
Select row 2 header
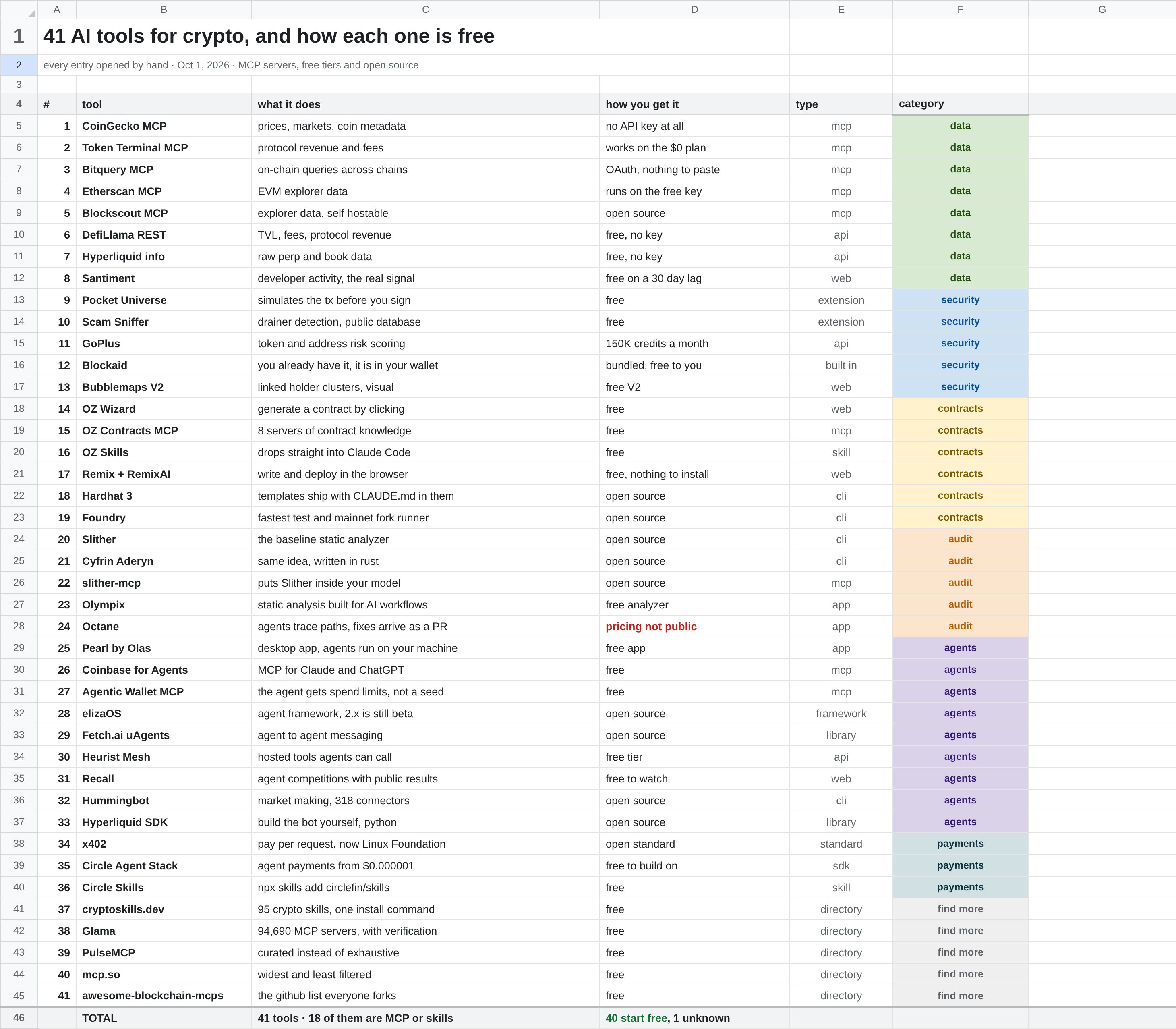coord(19,65)
